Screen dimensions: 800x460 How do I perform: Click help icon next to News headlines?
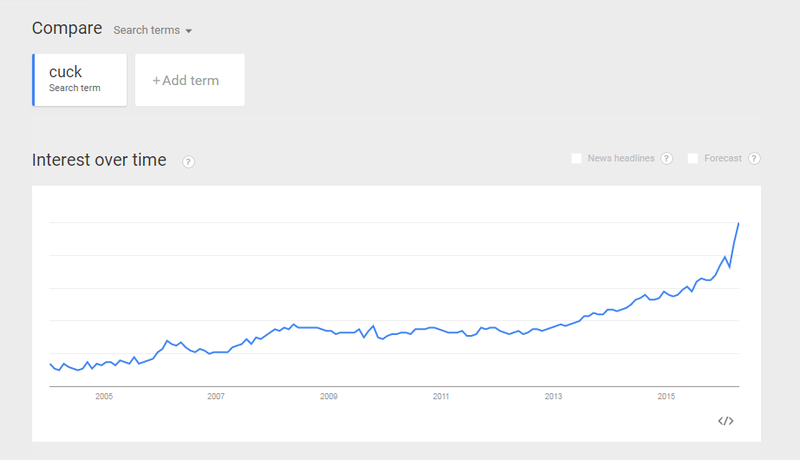point(666,159)
